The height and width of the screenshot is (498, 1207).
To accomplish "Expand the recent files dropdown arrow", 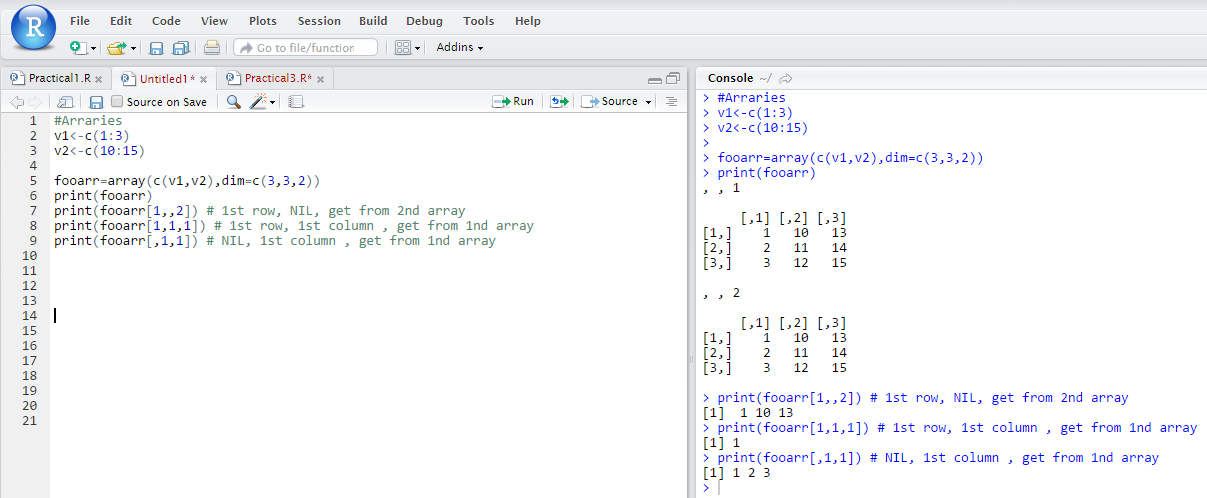I will [x=133, y=48].
